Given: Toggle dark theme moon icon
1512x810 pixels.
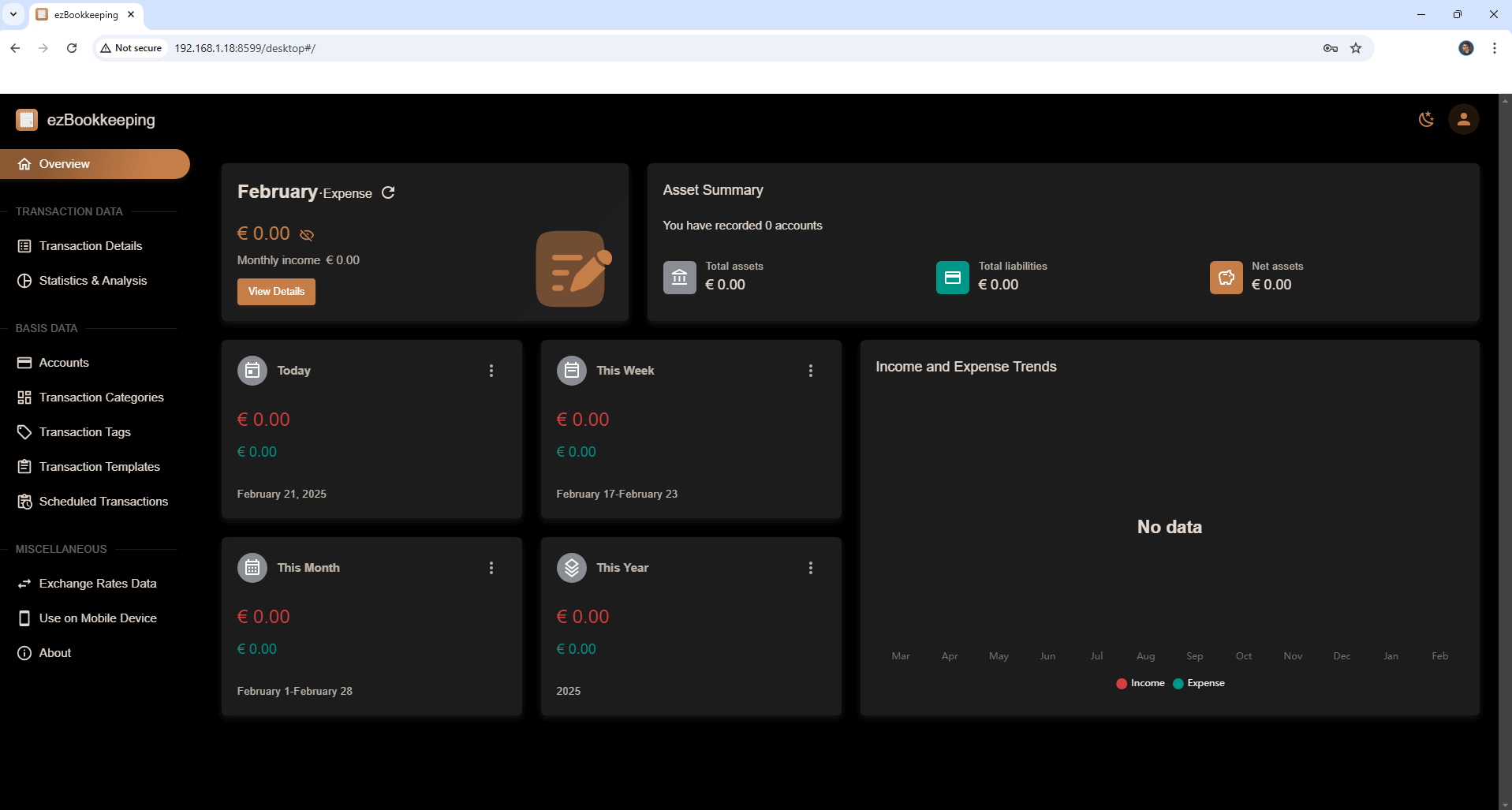Looking at the screenshot, I should point(1426,119).
